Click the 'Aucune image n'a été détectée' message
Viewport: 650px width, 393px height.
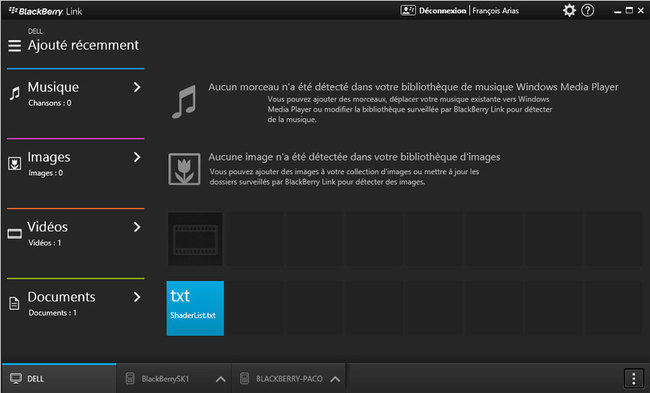(x=354, y=157)
